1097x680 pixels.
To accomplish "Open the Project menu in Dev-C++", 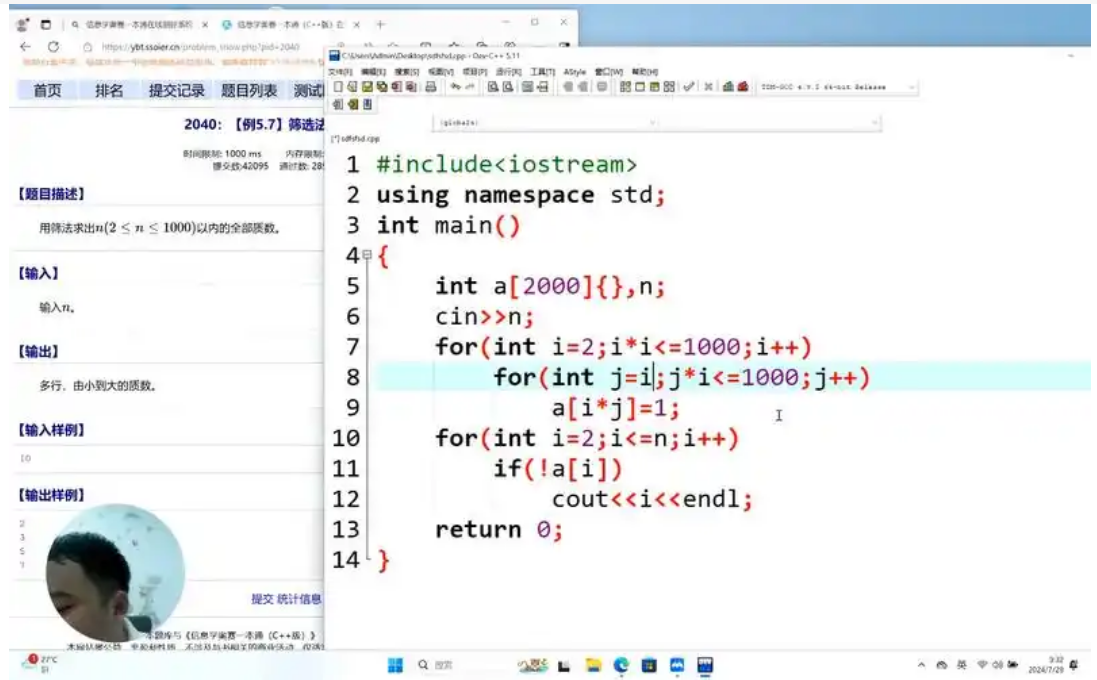I will (x=474, y=71).
